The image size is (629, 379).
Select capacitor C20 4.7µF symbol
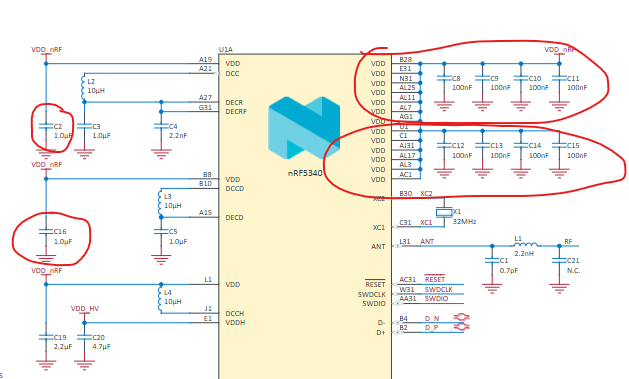click(84, 338)
